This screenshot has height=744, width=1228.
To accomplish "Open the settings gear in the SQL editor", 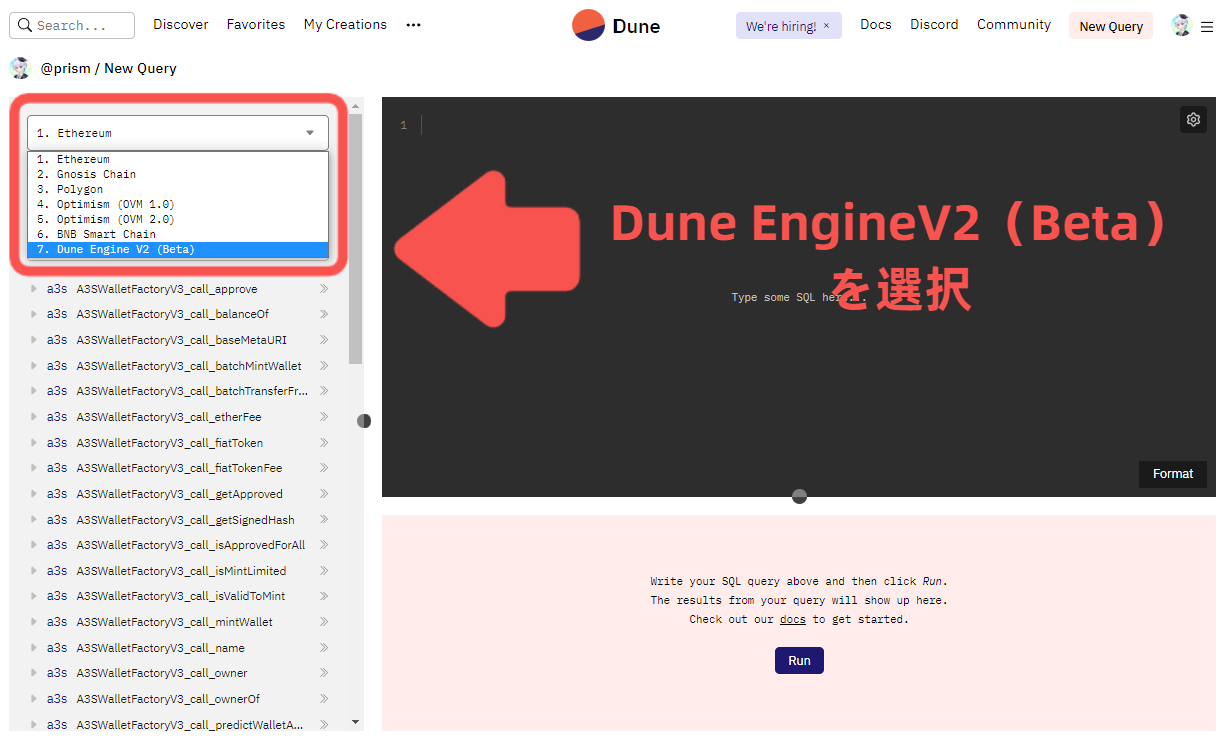I will (x=1193, y=119).
